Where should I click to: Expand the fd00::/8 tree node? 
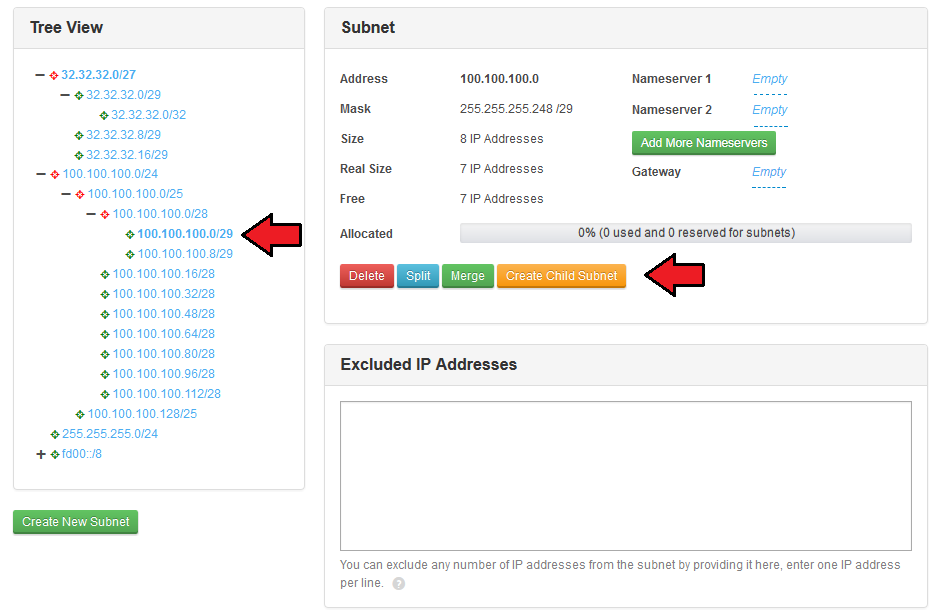[41, 454]
